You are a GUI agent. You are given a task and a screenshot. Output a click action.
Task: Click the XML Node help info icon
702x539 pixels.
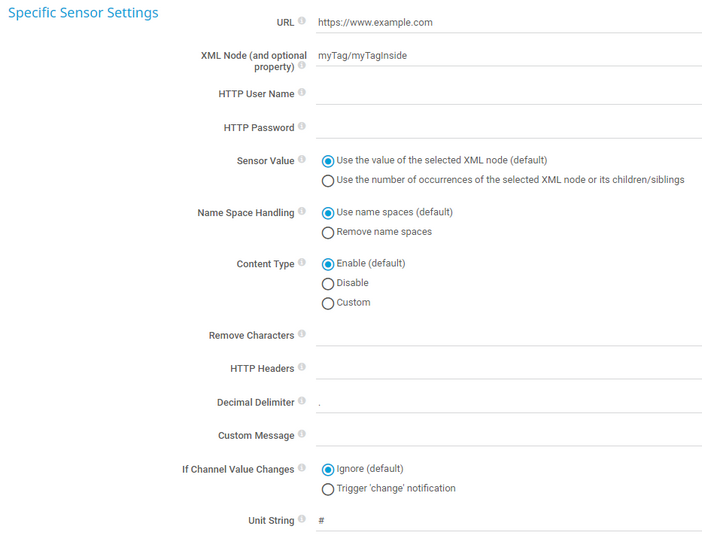click(x=302, y=66)
